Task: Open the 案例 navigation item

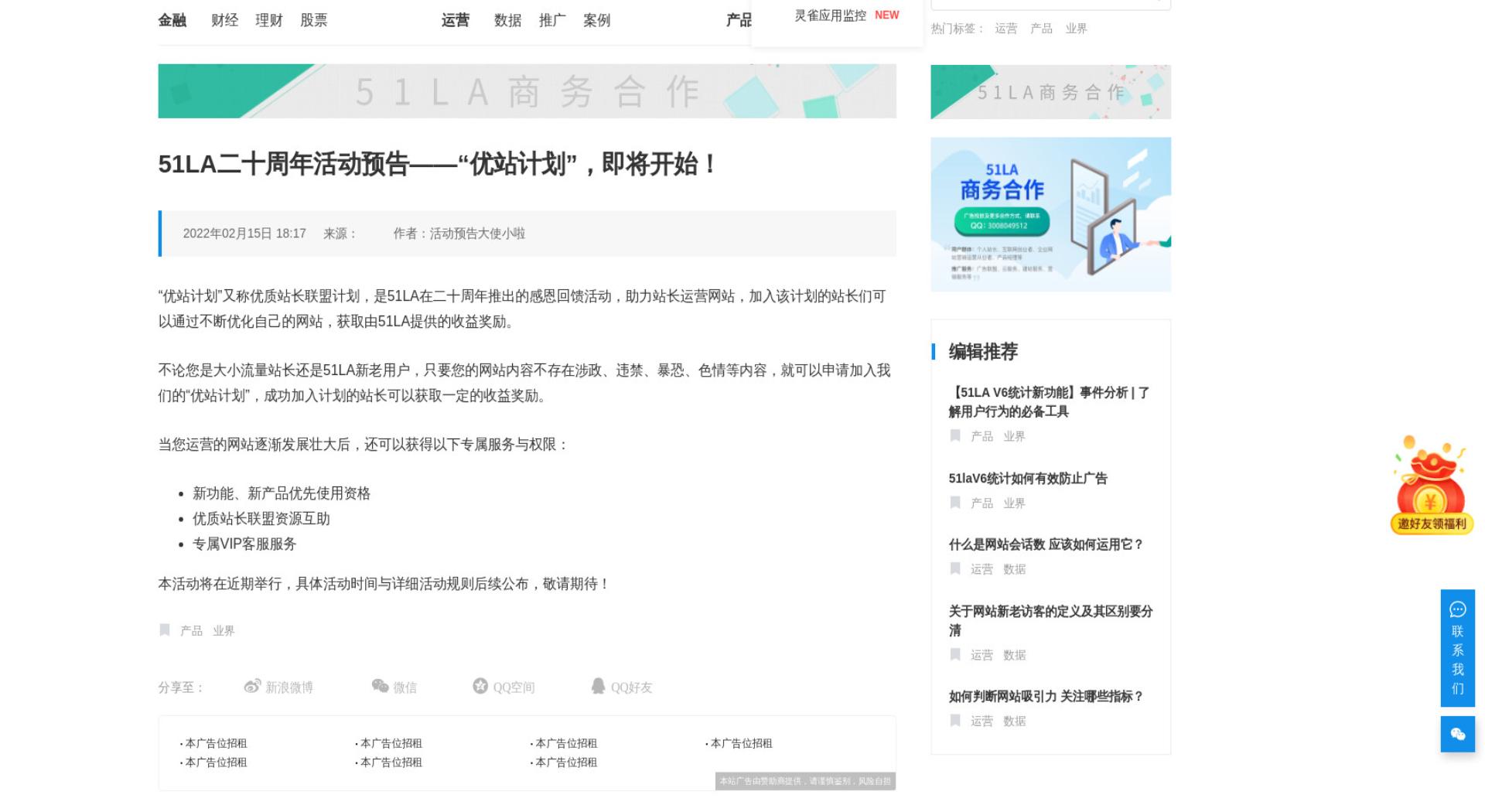Action: point(597,20)
